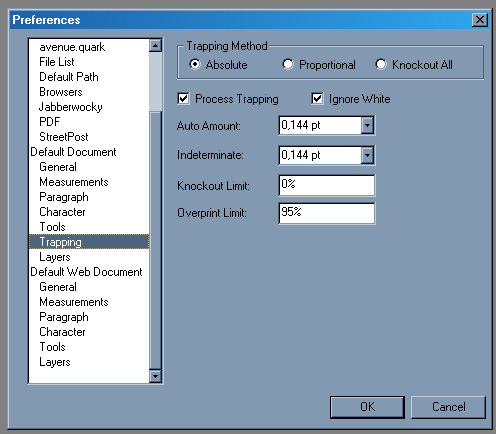Select StreetPost in the list
Screen dimensions: 496x434
89,137
